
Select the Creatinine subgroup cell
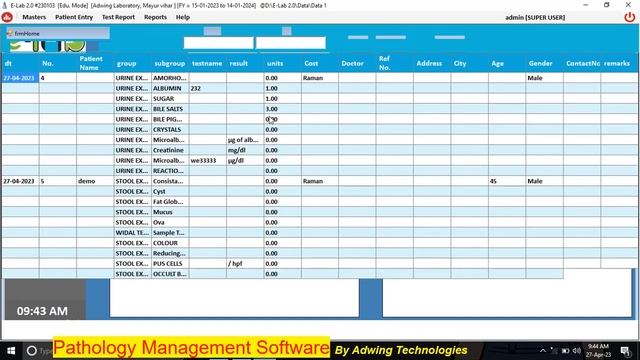[x=170, y=150]
